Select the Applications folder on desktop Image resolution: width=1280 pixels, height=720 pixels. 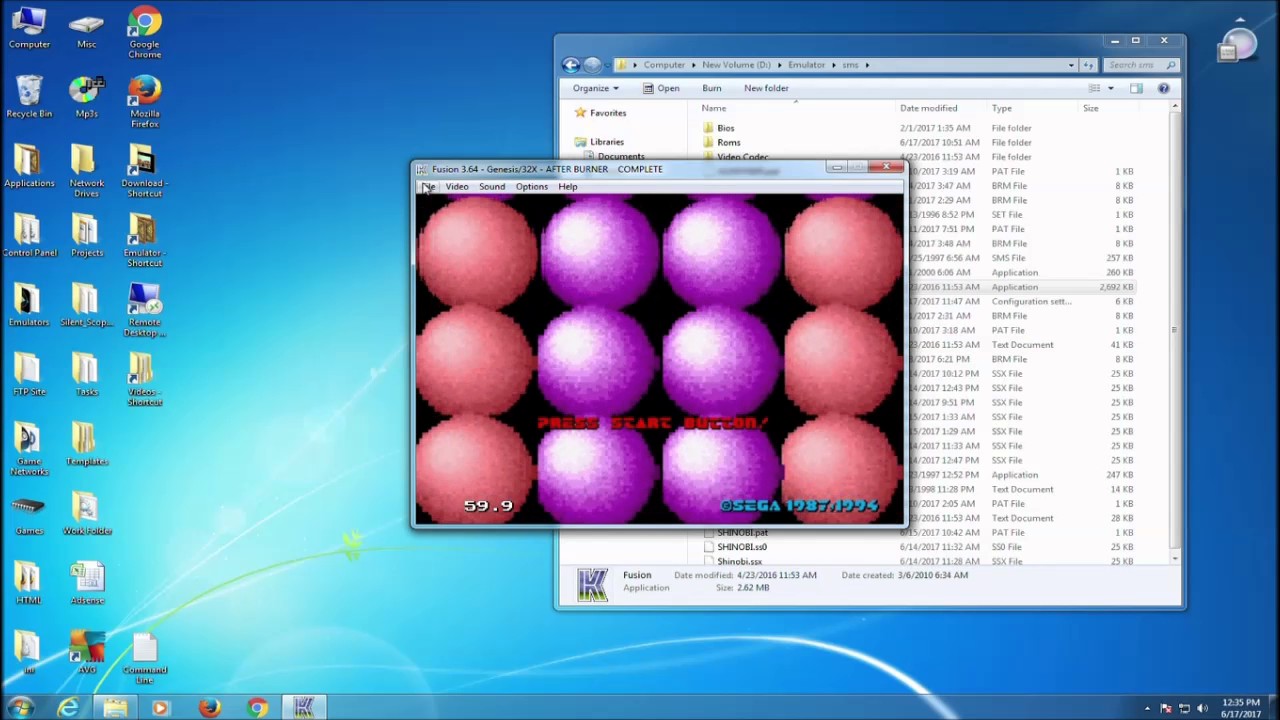[29, 166]
